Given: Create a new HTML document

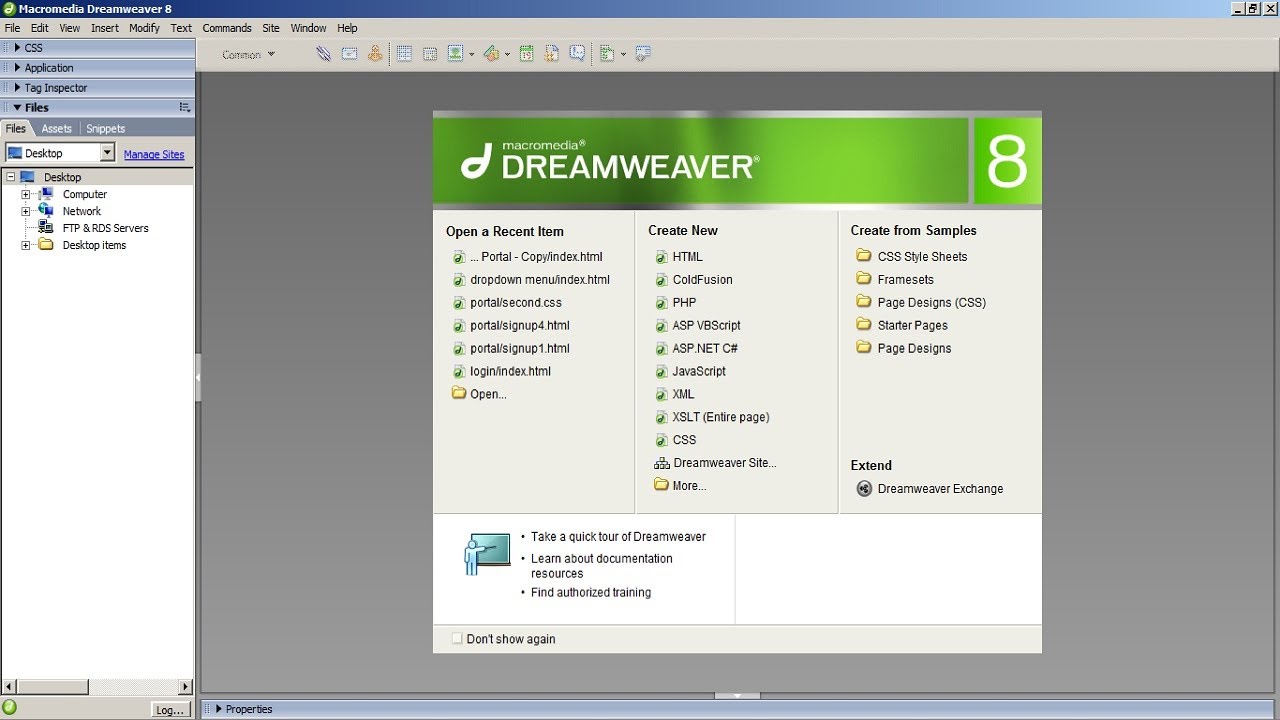Looking at the screenshot, I should [687, 257].
